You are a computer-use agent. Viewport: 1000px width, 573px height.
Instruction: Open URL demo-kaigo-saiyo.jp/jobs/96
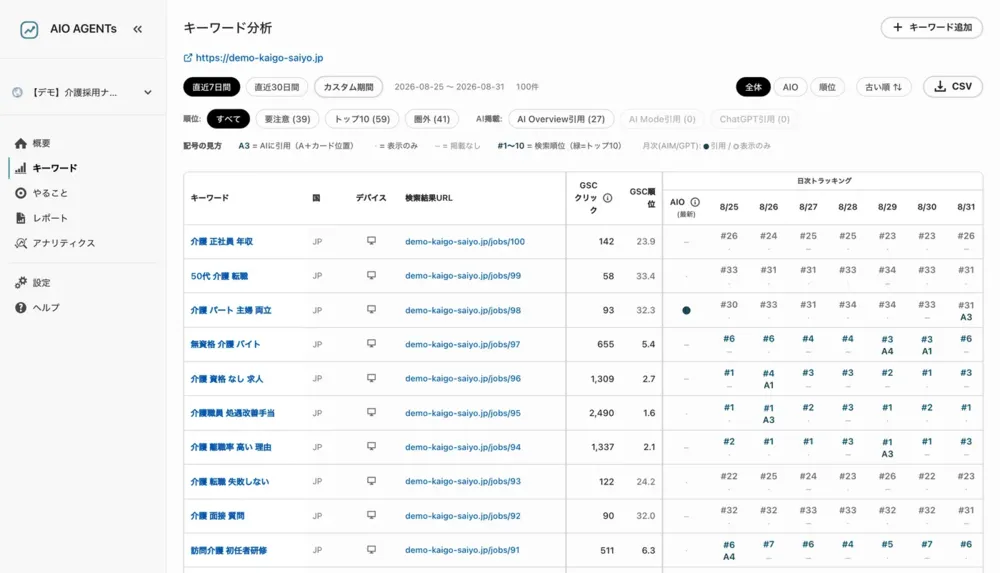[462, 378]
